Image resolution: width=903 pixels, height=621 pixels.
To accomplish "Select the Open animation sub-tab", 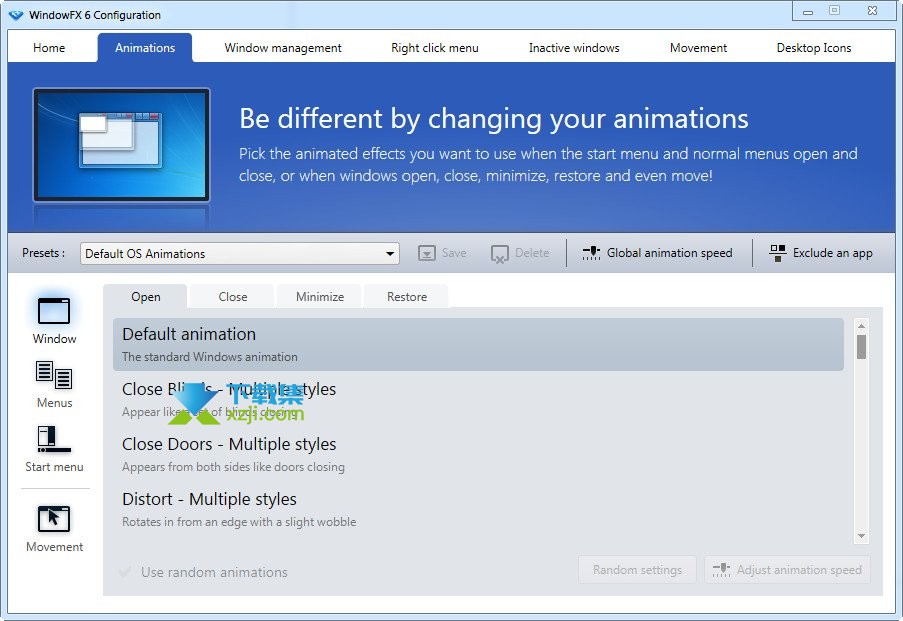I will coord(145,297).
